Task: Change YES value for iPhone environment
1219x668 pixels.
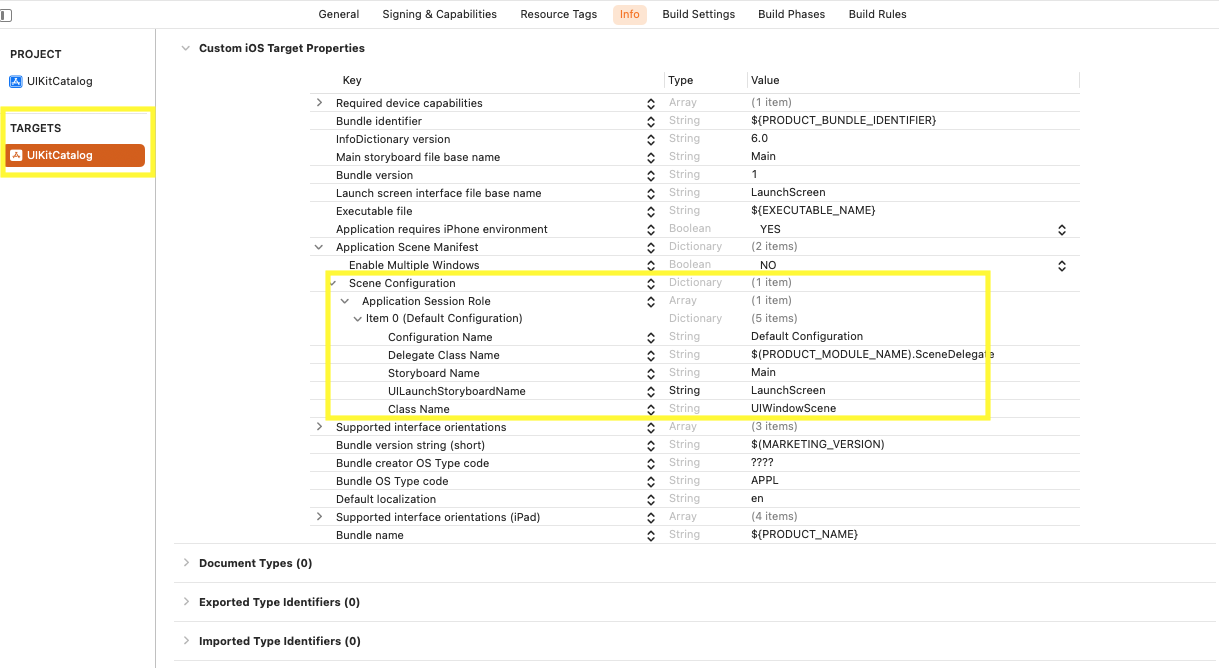Action: 1062,229
